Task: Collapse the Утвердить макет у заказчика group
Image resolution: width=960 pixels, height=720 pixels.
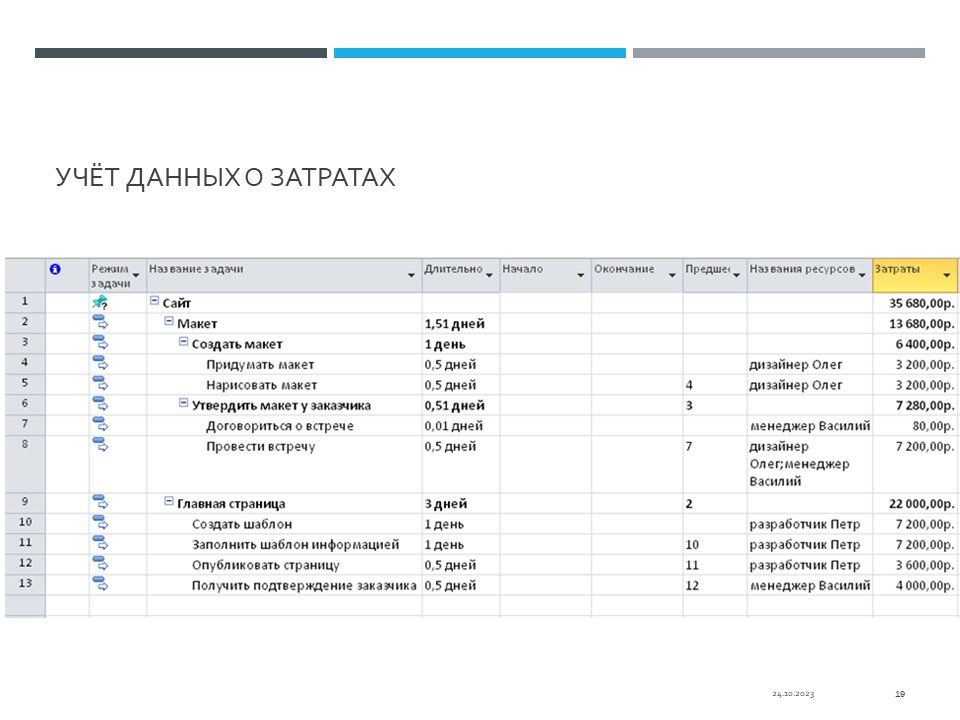Action: [183, 403]
